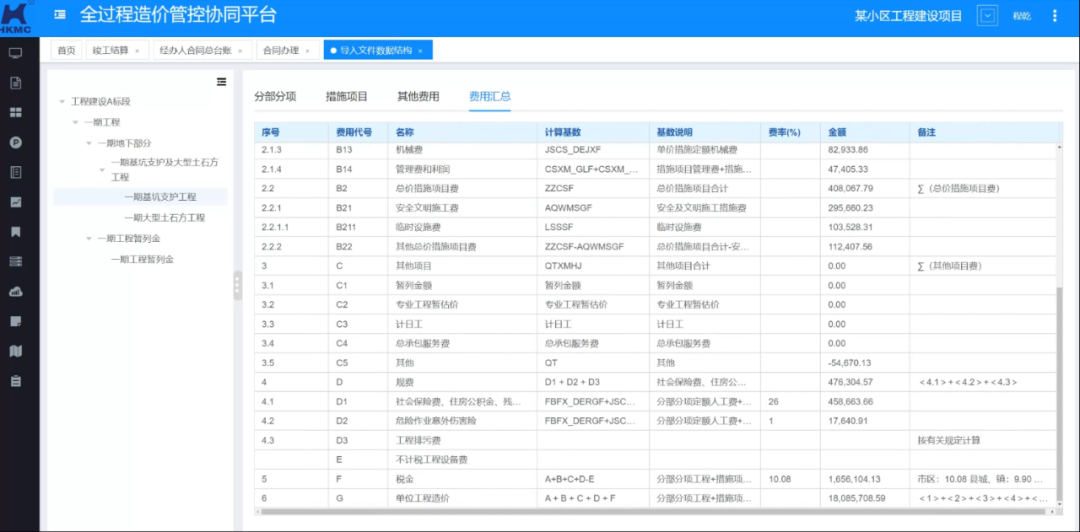
Task: Click the ledger book icon in sidebar
Action: click(x=16, y=172)
